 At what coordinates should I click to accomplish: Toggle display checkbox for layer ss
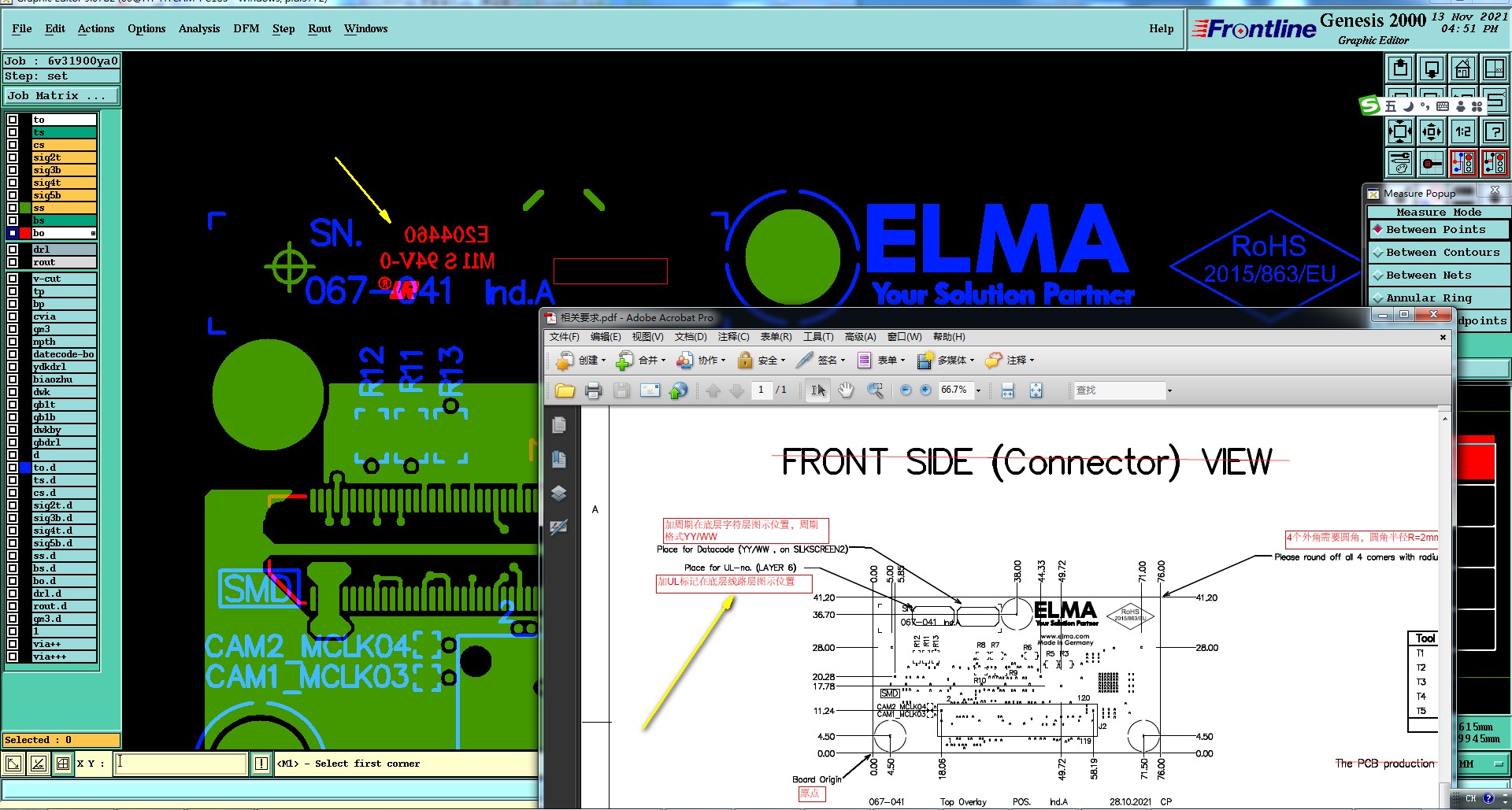tap(13, 208)
